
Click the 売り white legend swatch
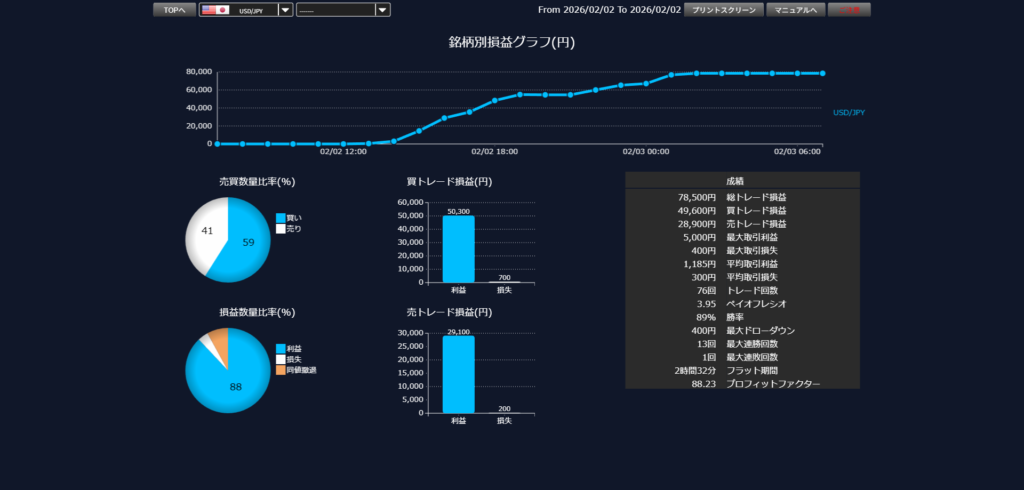[281, 229]
